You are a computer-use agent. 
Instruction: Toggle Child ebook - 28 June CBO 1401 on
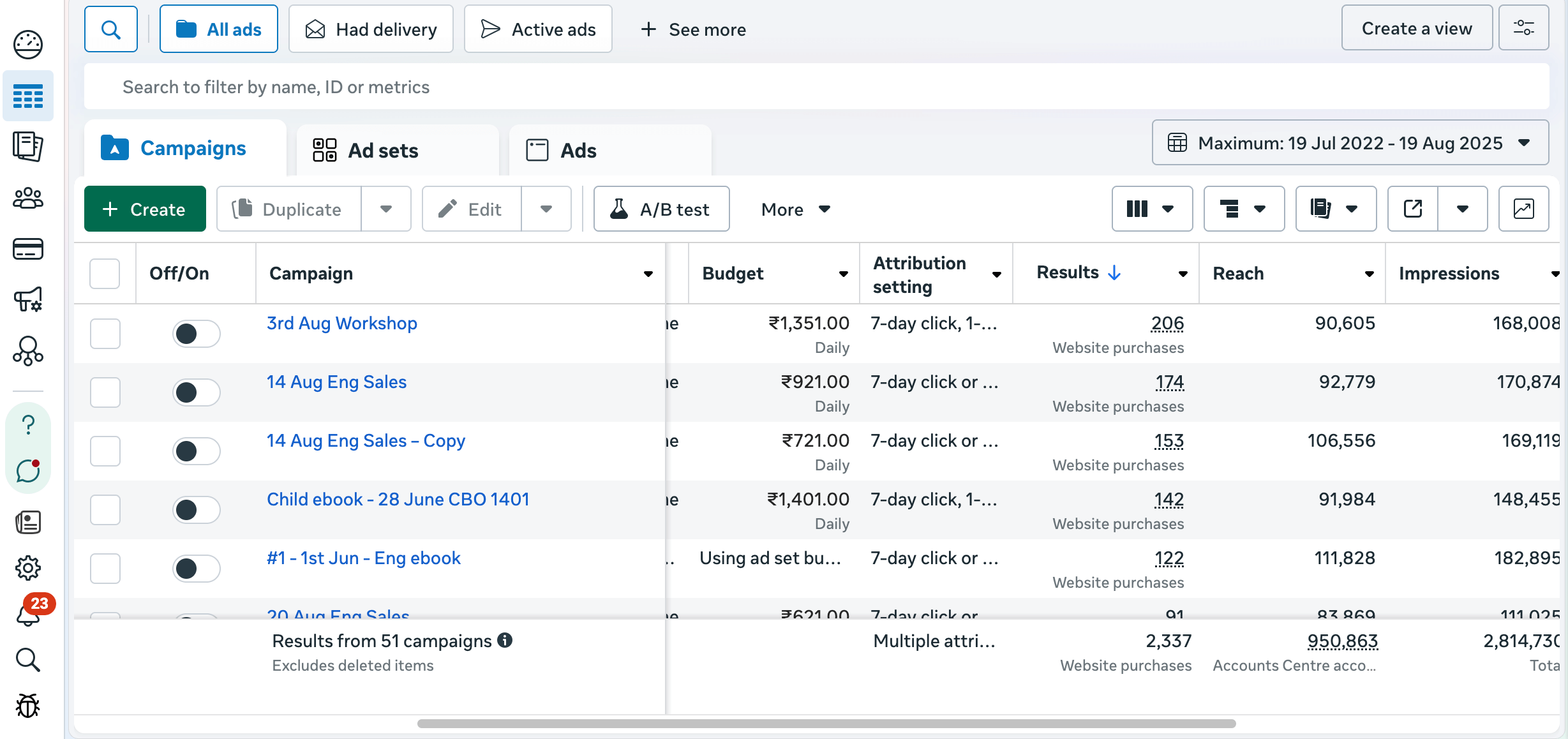[197, 509]
